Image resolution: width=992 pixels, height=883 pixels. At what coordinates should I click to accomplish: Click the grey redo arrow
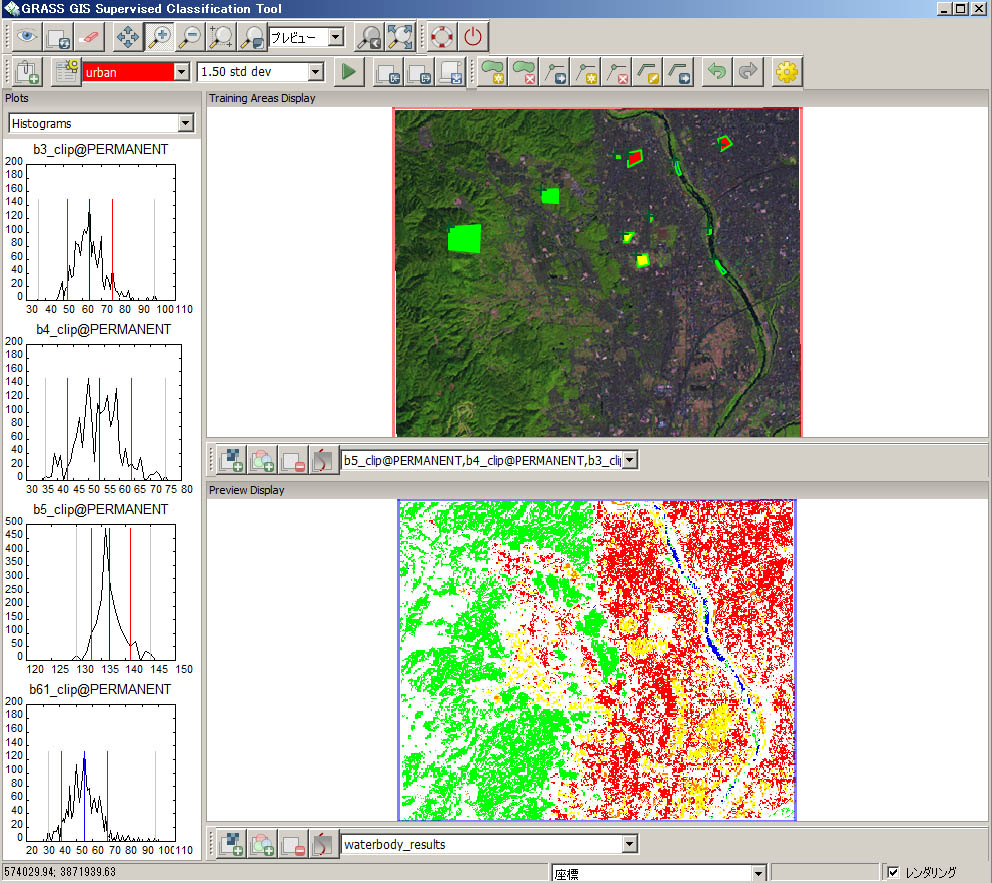coord(748,71)
